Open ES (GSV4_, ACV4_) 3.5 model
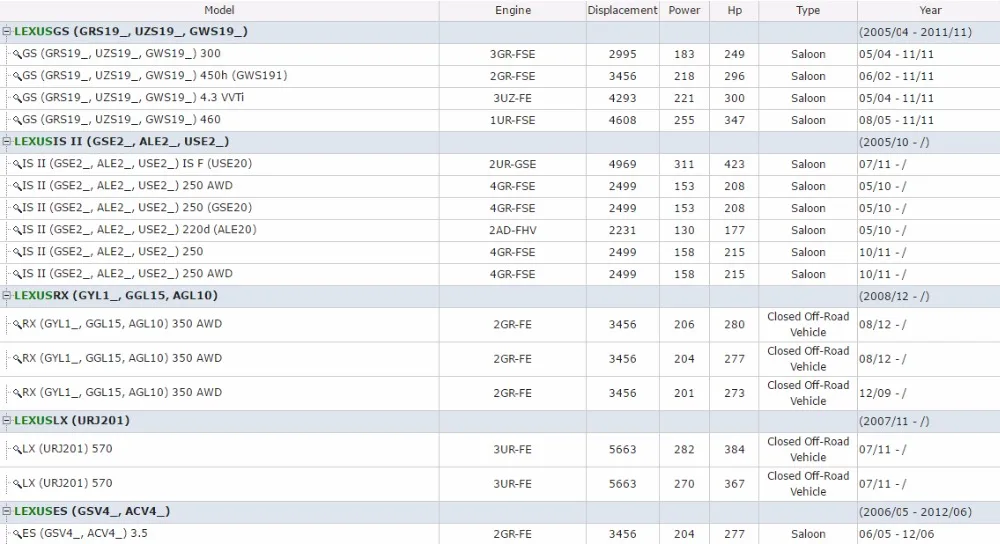Viewport: 1000px width, 544px height. pos(85,533)
